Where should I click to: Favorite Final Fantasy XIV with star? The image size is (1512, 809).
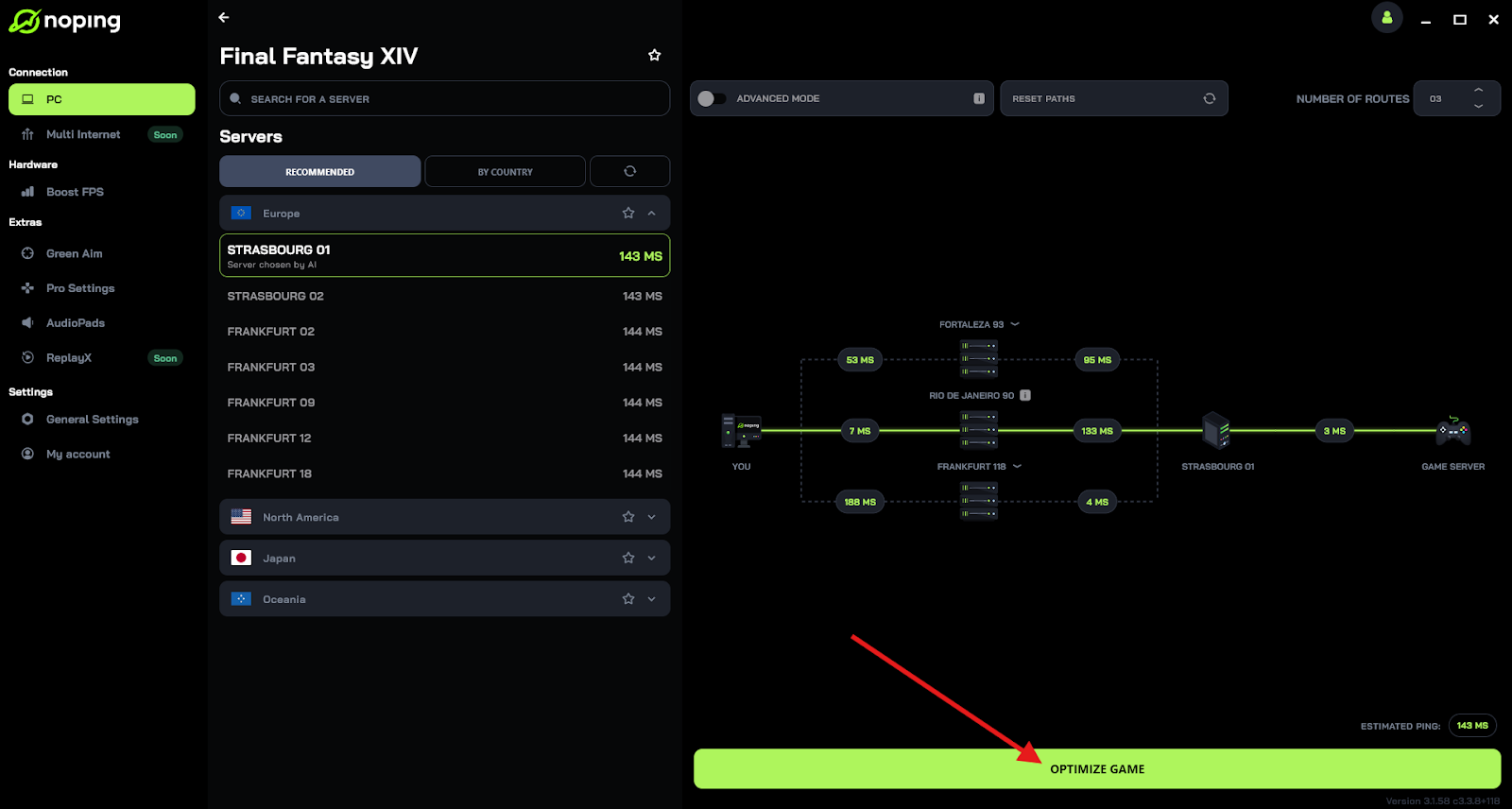tap(654, 55)
